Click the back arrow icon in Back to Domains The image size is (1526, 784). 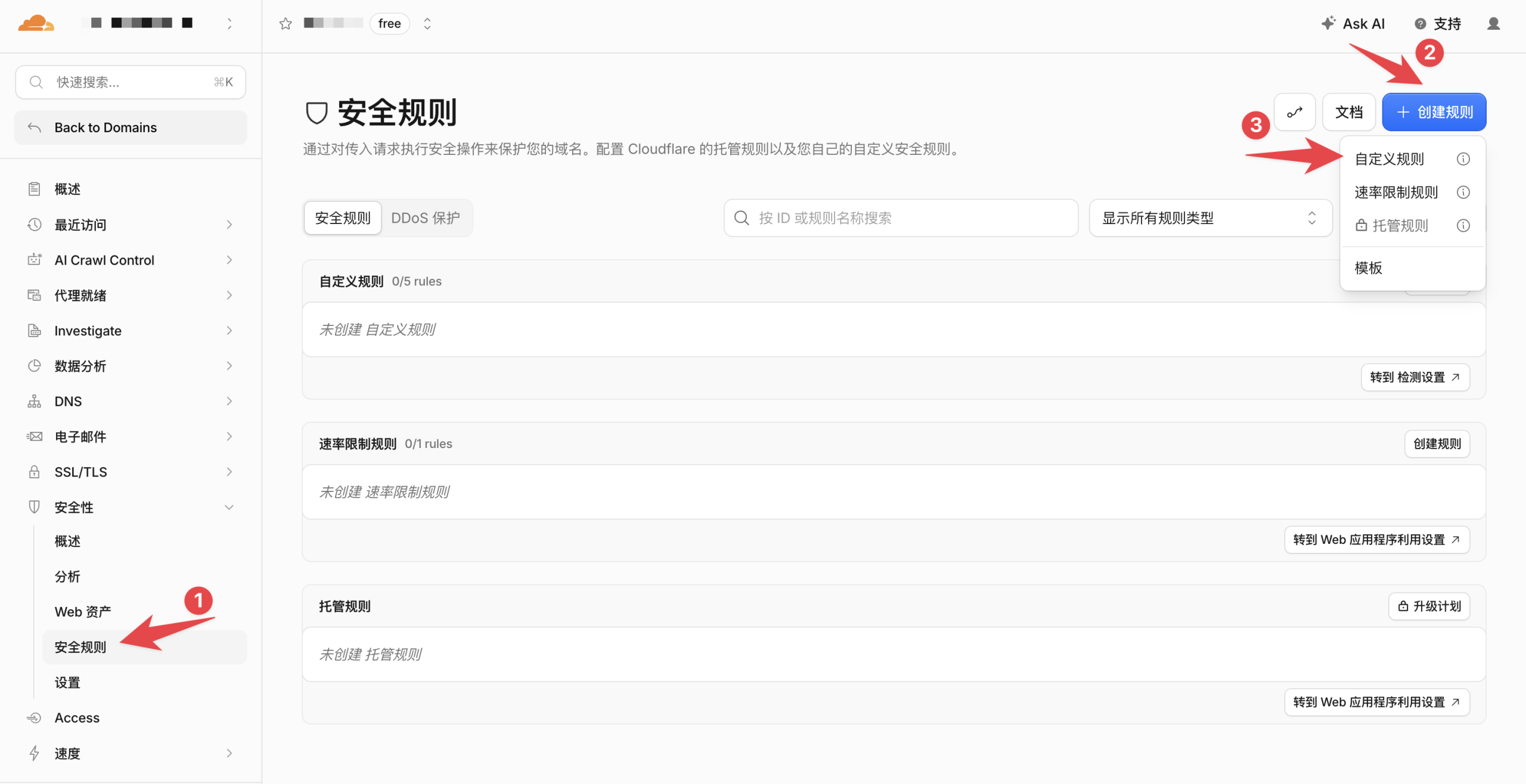35,127
